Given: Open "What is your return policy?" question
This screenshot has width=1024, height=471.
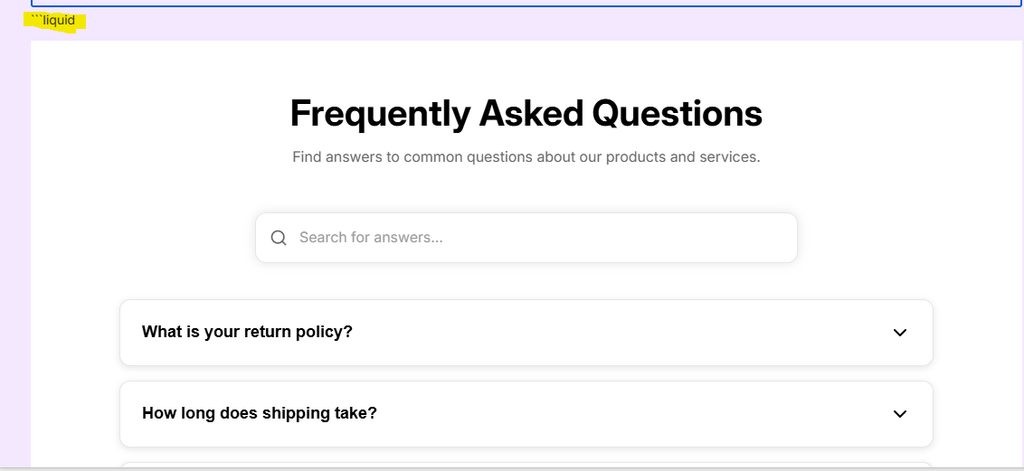Looking at the screenshot, I should pos(247,332).
